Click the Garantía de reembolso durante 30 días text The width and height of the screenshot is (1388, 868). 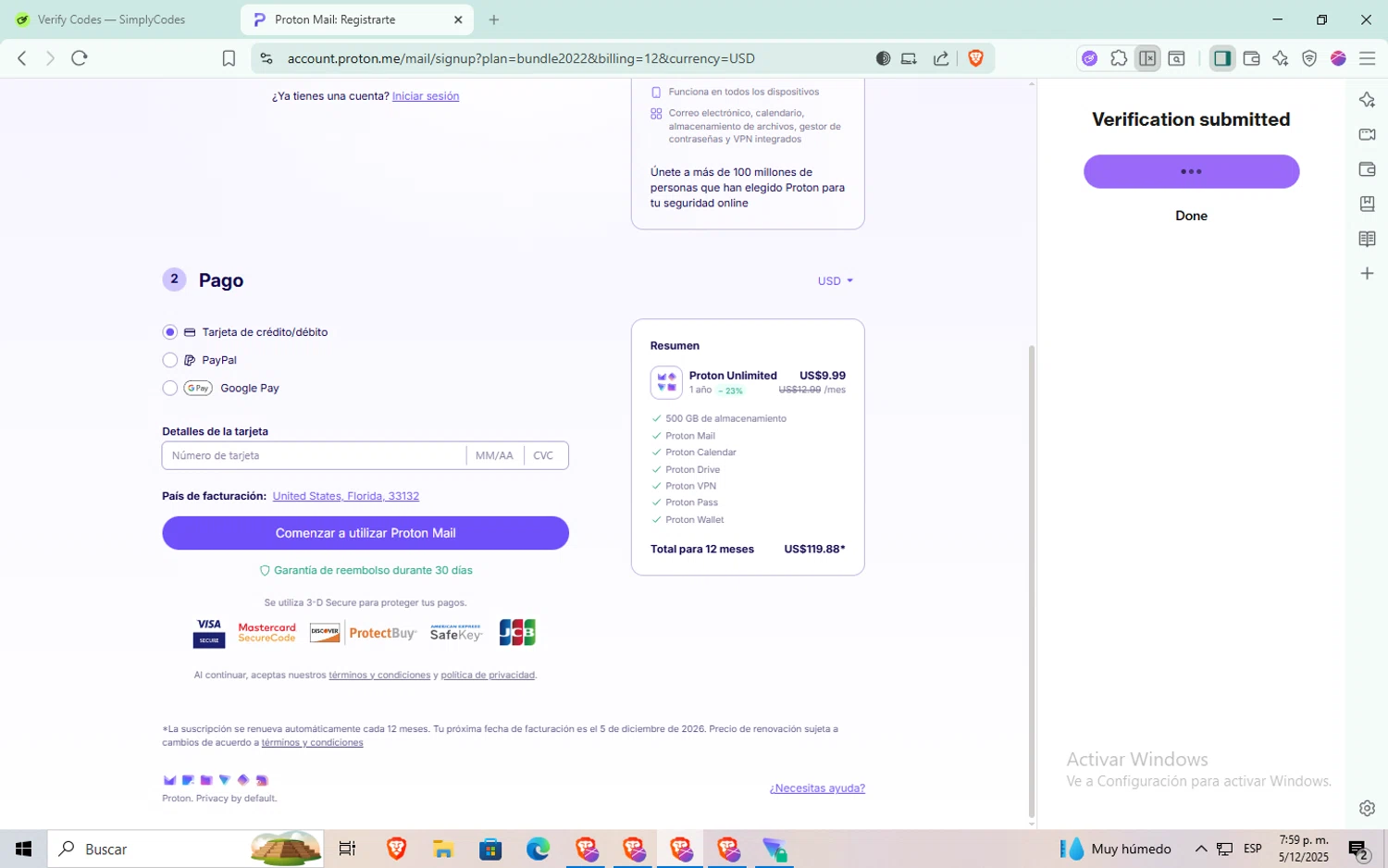coord(373,570)
